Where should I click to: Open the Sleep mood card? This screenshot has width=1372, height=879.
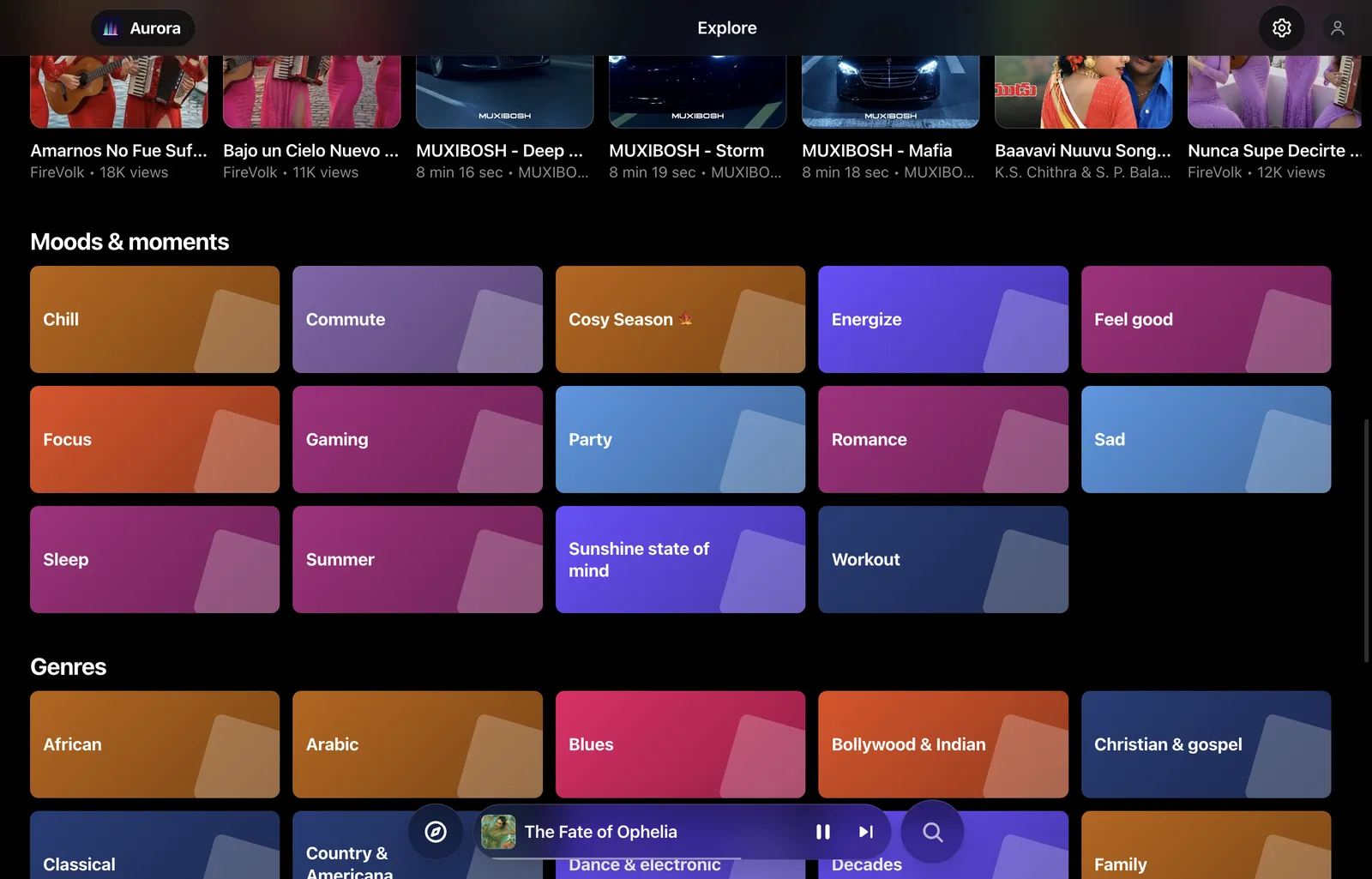tap(154, 559)
